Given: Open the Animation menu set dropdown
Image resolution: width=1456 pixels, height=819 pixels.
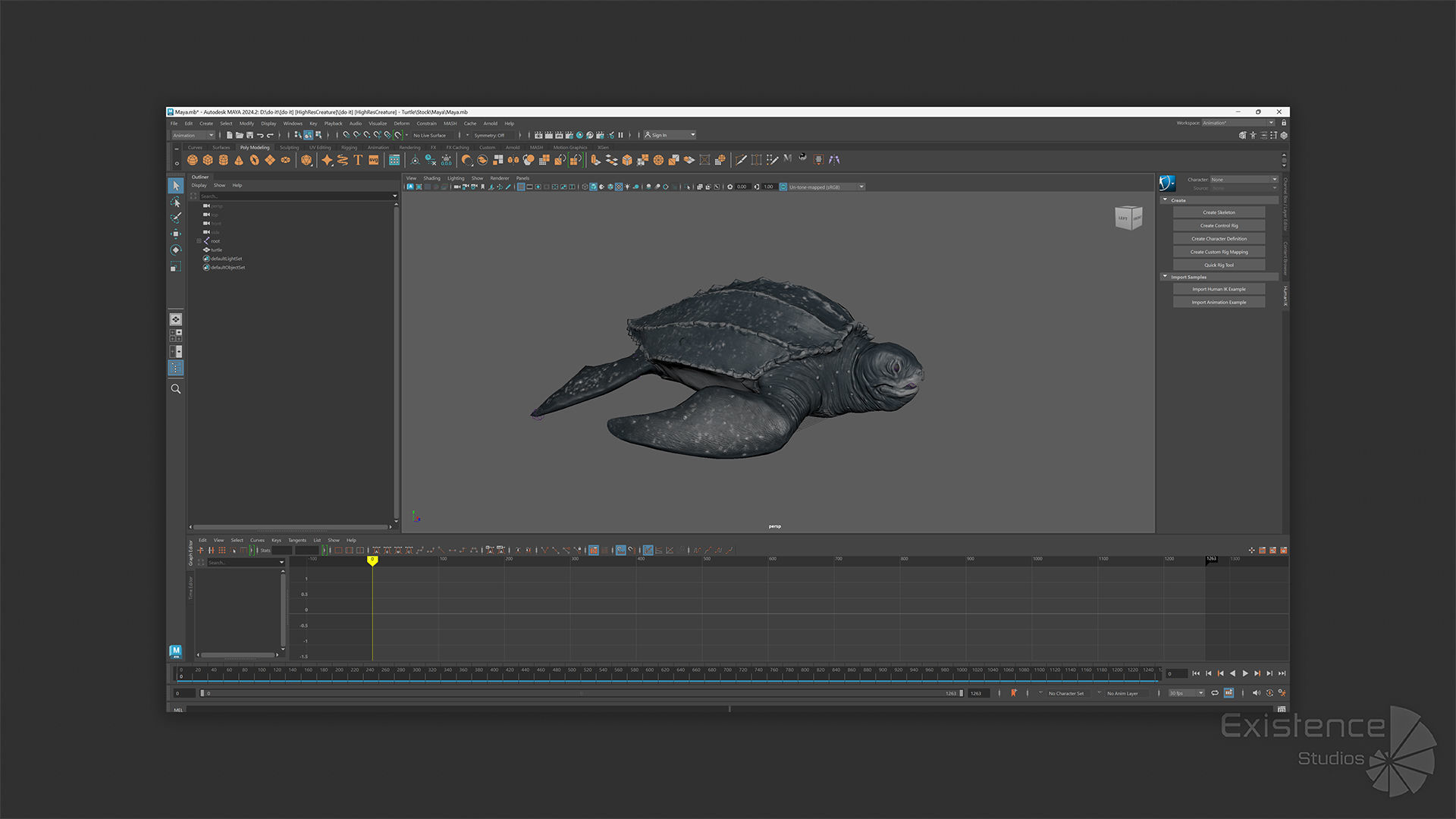Looking at the screenshot, I should [x=193, y=135].
